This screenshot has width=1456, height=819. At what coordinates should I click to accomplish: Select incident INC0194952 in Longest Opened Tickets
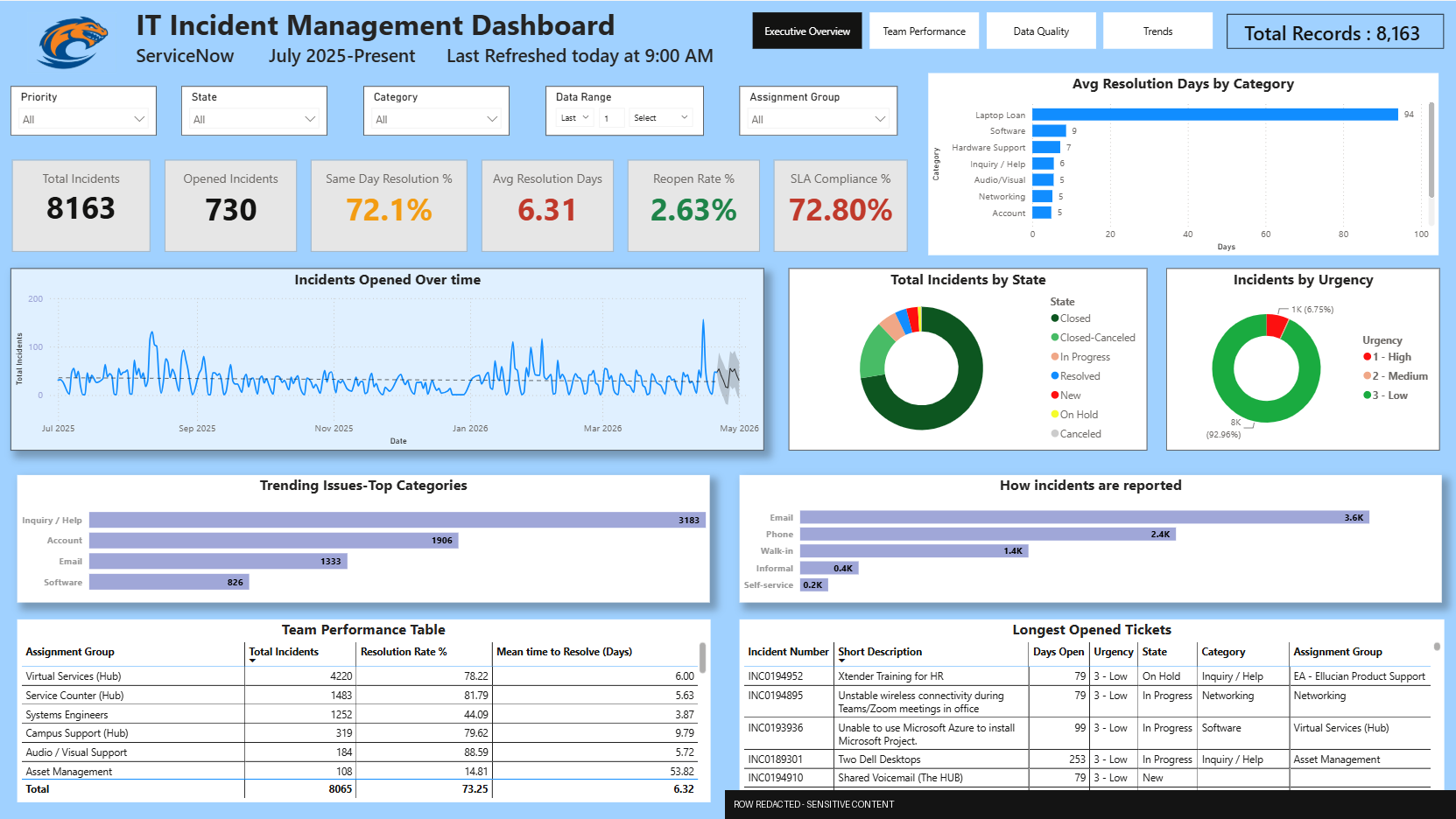click(x=1087, y=676)
